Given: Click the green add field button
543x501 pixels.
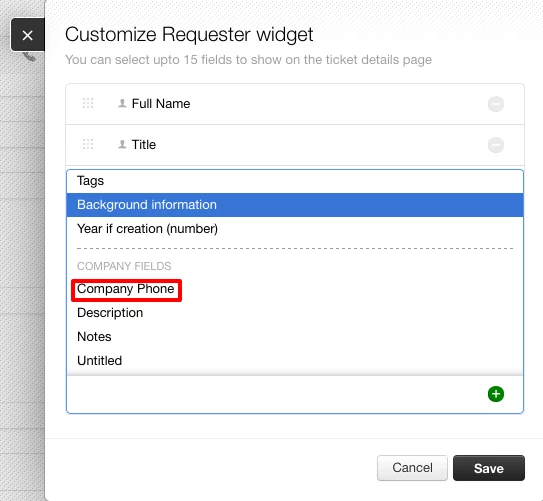Looking at the screenshot, I should tap(496, 394).
